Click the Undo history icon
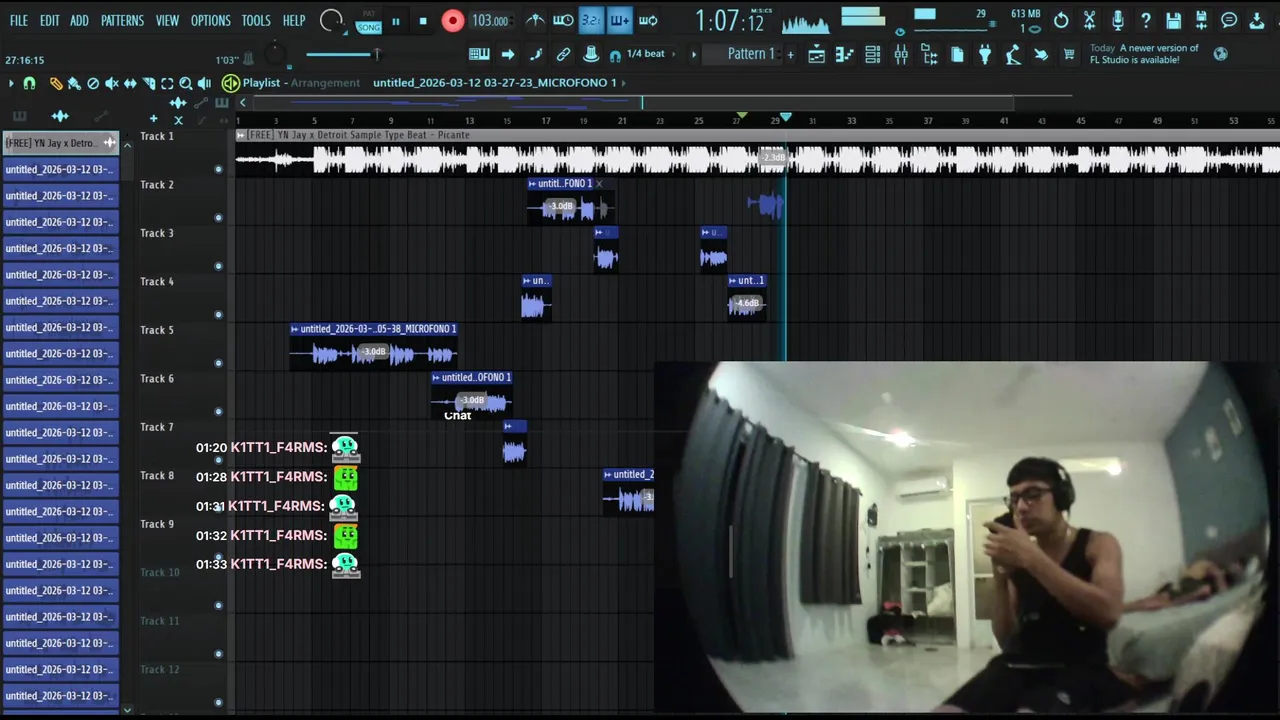 tap(1061, 20)
